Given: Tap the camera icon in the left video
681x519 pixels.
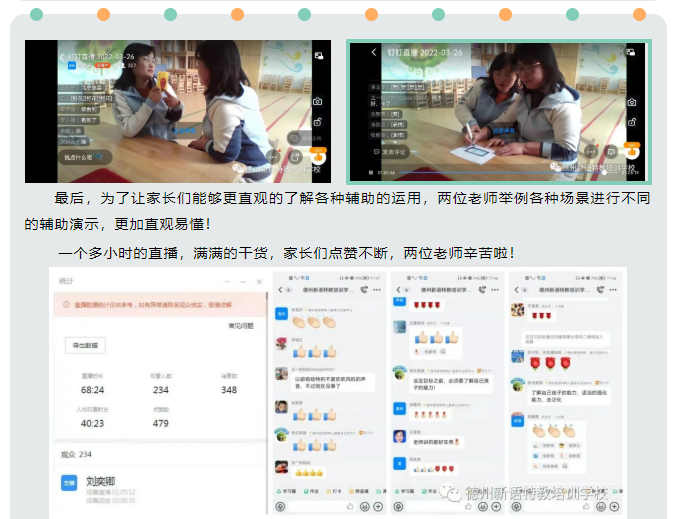Looking at the screenshot, I should (x=317, y=101).
